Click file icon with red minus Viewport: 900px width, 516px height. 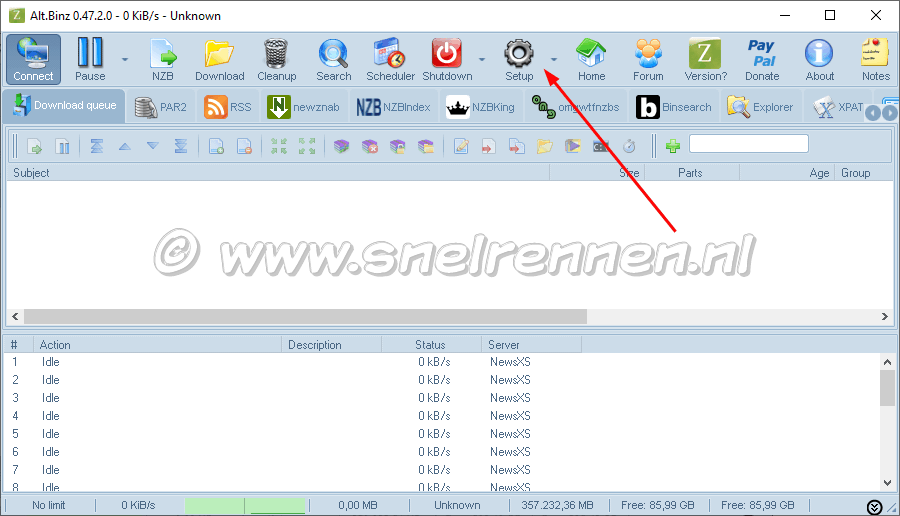point(245,146)
